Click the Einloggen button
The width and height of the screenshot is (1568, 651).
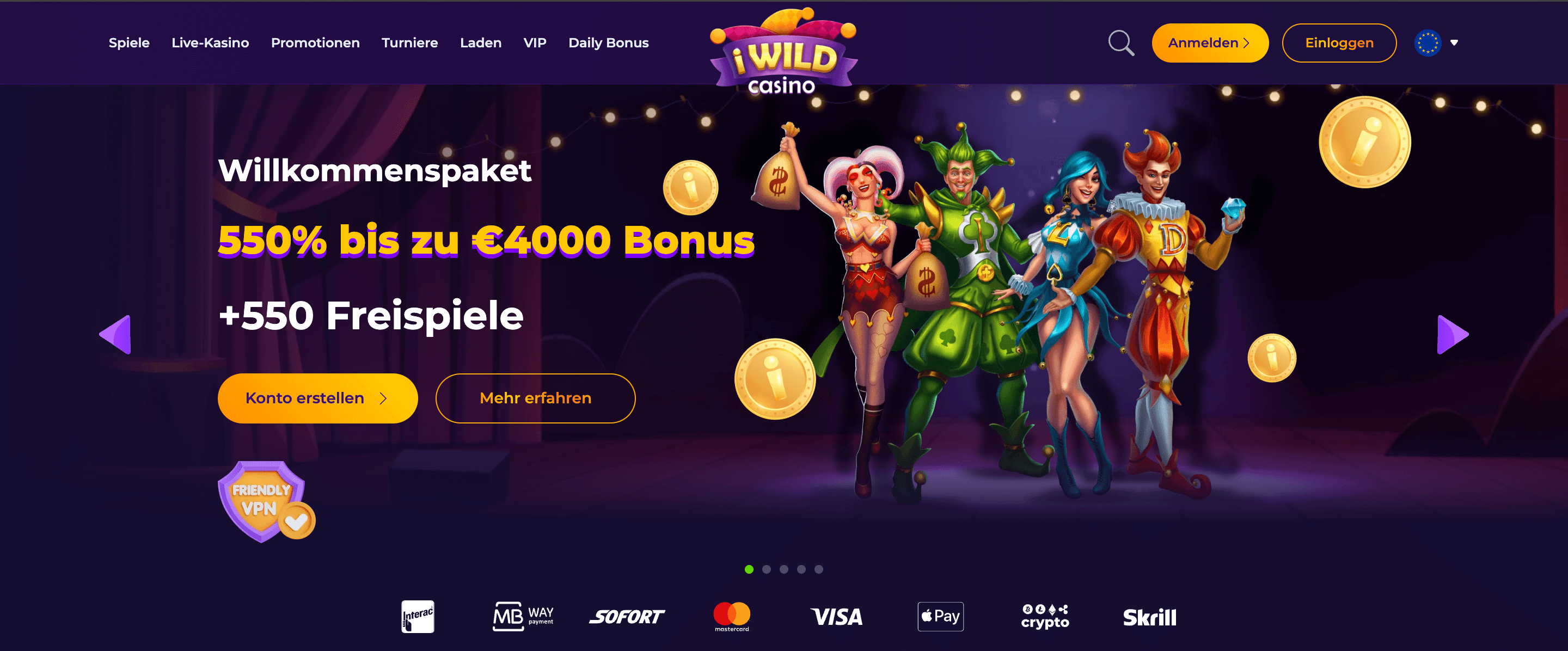click(x=1339, y=43)
